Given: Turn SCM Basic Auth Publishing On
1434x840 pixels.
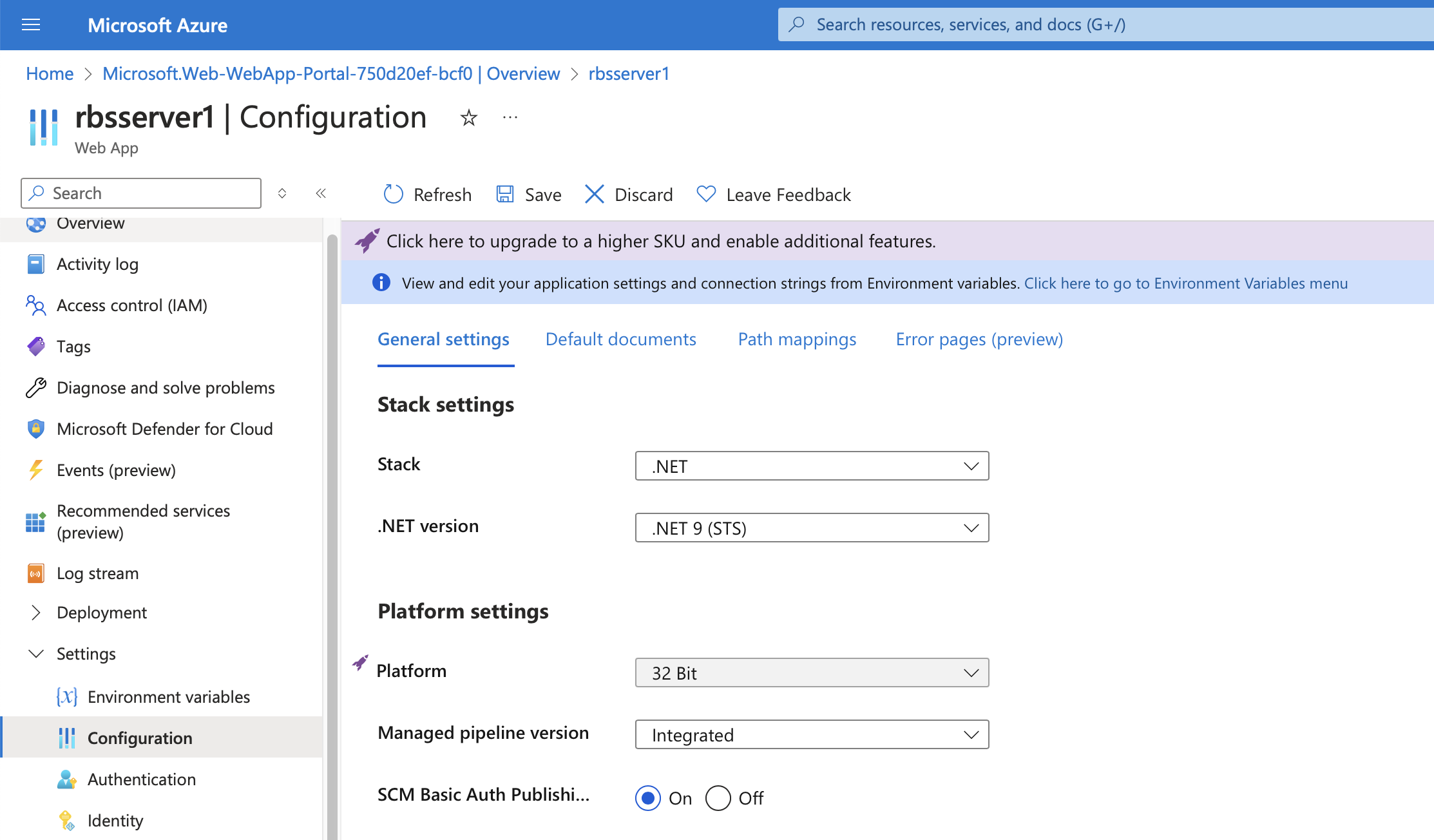Looking at the screenshot, I should (648, 798).
